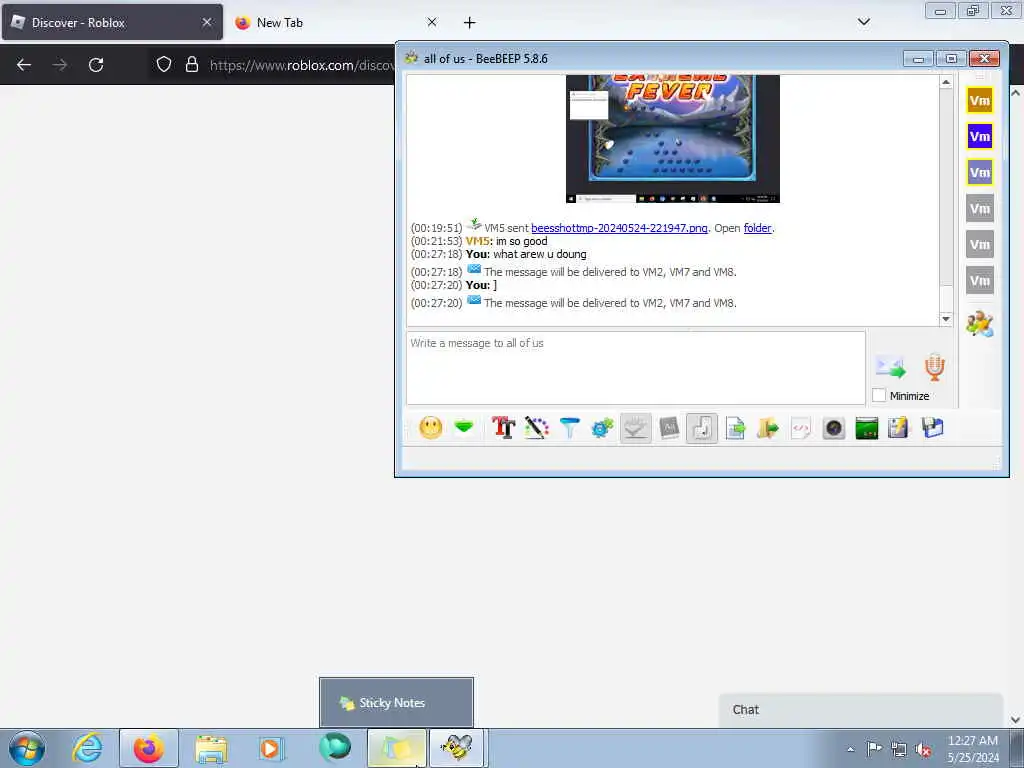Focus the 'Write a message to all of us' field
Image resolution: width=1024 pixels, height=768 pixels.
click(x=635, y=368)
